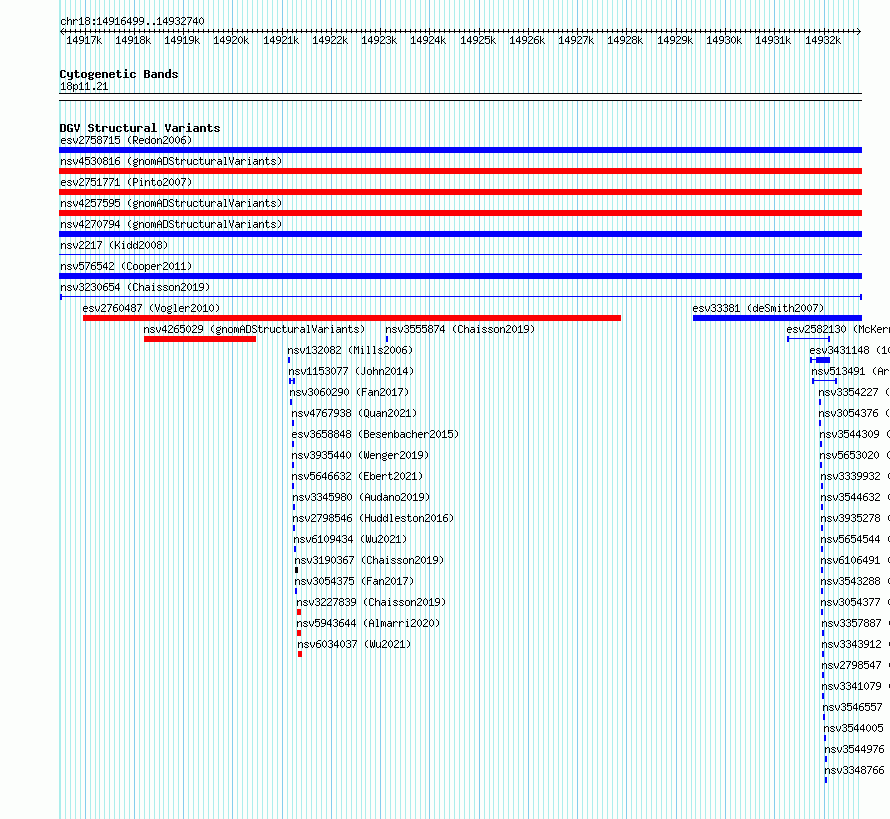Select the blue bar under nsv576542

[x=460, y=276]
